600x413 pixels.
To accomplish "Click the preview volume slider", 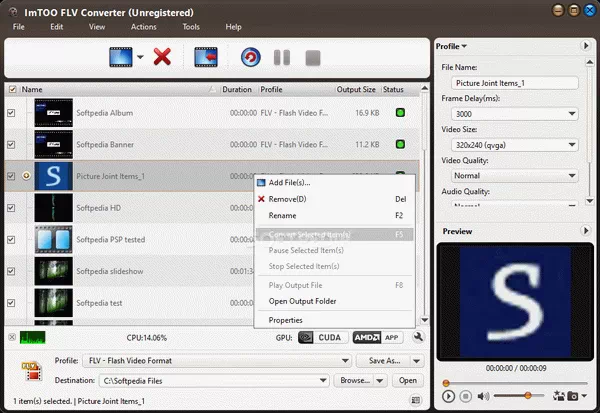I will 520,396.
